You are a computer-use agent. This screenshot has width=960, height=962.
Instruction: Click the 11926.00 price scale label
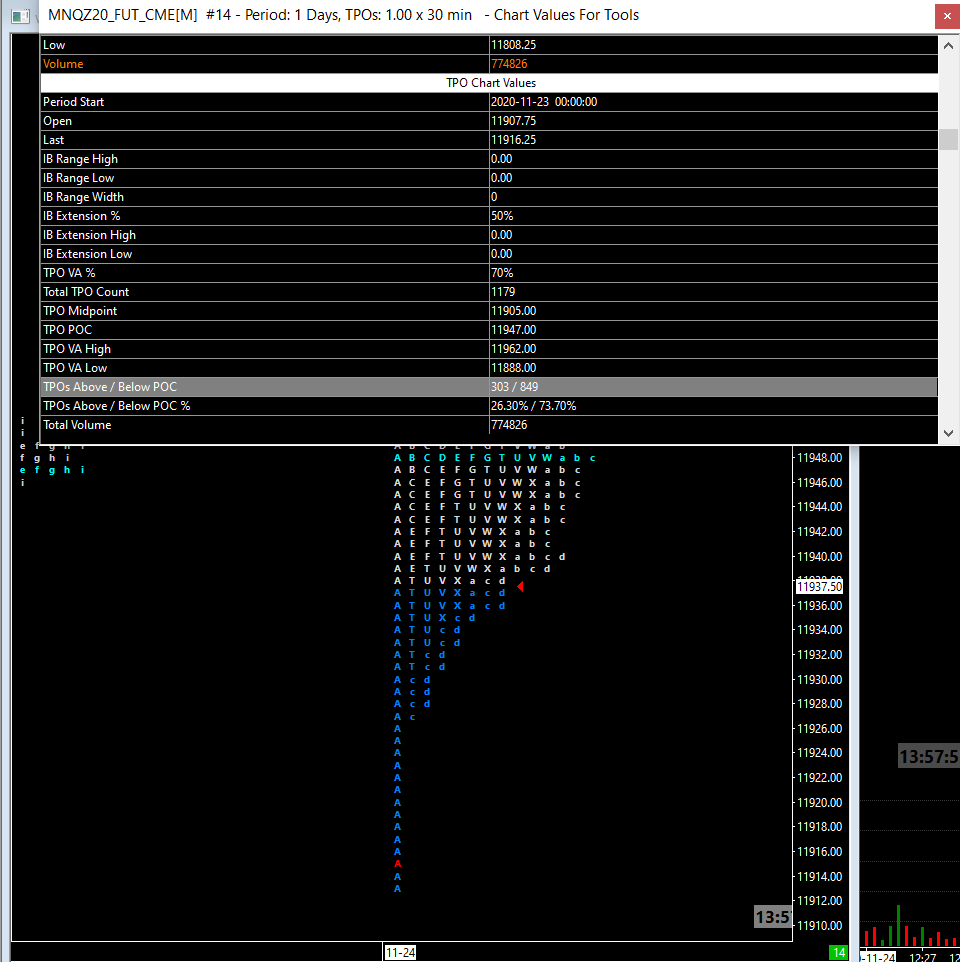point(820,728)
